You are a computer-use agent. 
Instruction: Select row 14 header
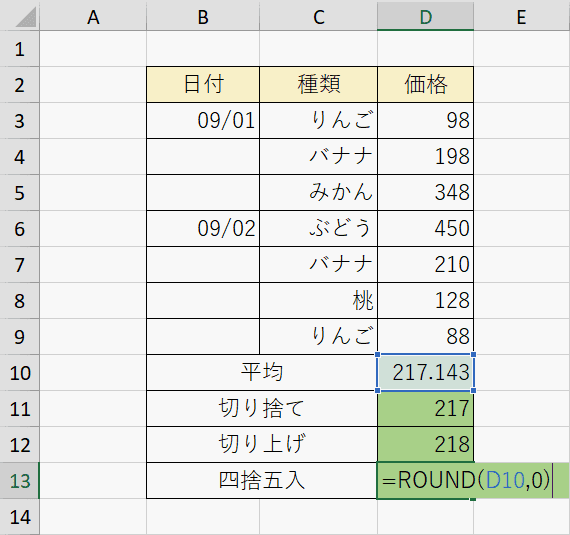click(x=20, y=516)
